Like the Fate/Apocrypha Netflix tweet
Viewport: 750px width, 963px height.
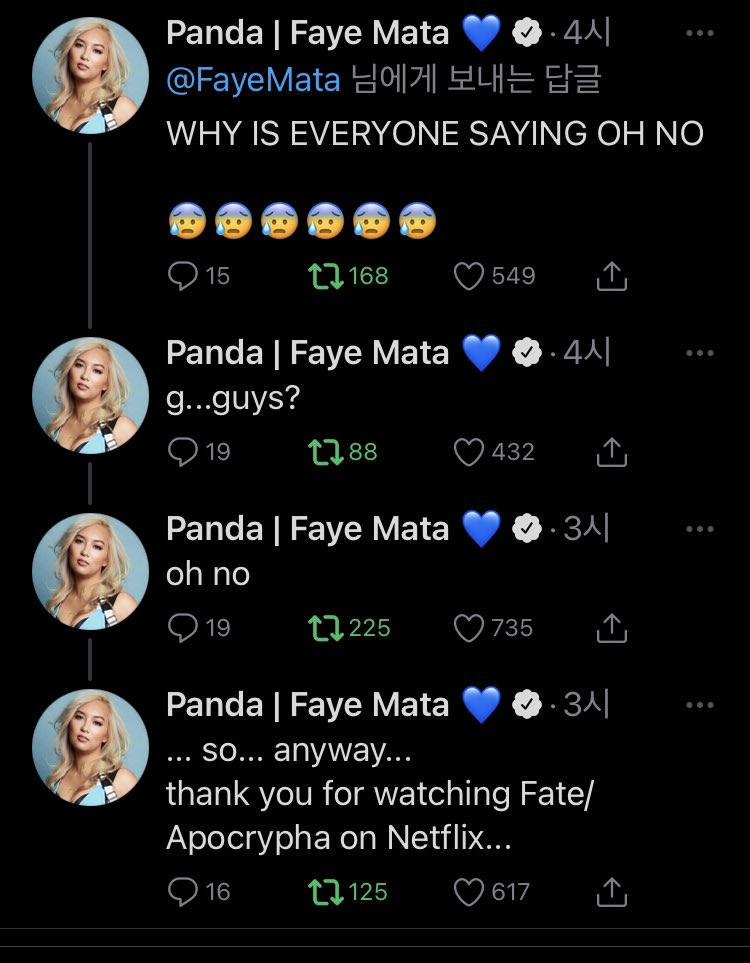click(x=469, y=892)
